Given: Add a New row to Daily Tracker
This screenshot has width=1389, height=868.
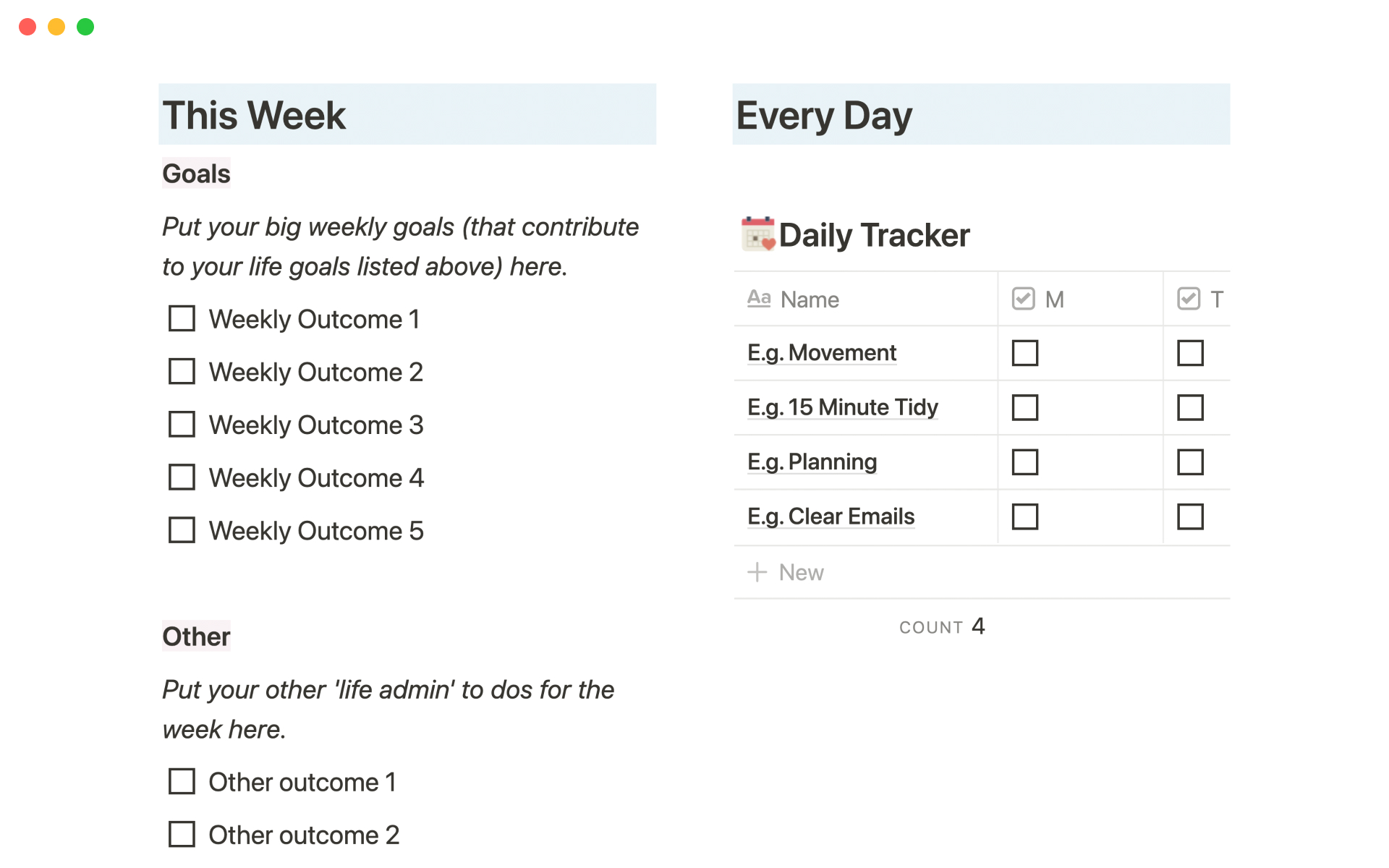Looking at the screenshot, I should (x=801, y=572).
